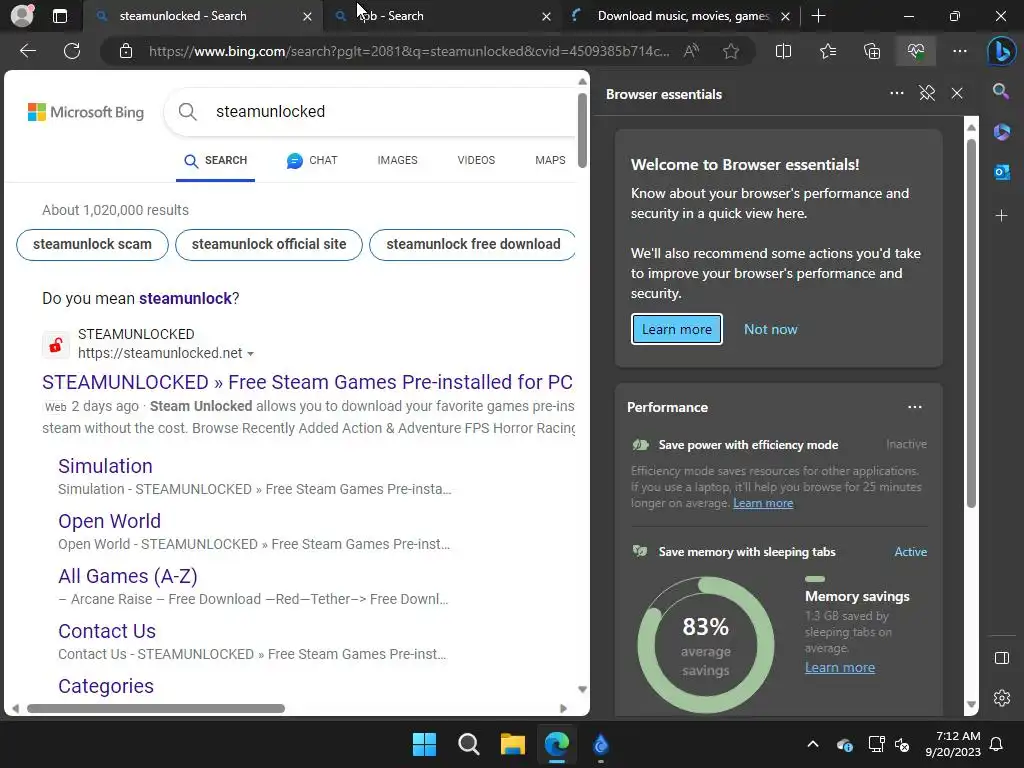Open Microsoft 365 sidebar icon
The width and height of the screenshot is (1024, 768).
click(1001, 132)
